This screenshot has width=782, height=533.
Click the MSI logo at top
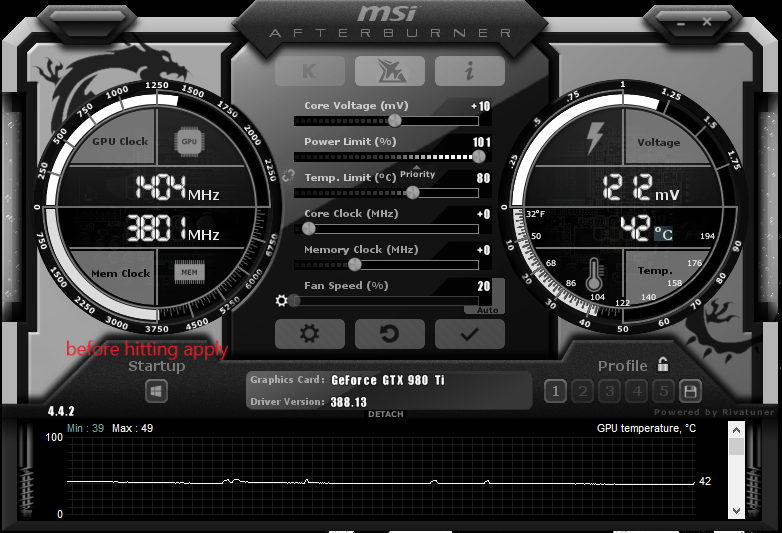click(387, 13)
